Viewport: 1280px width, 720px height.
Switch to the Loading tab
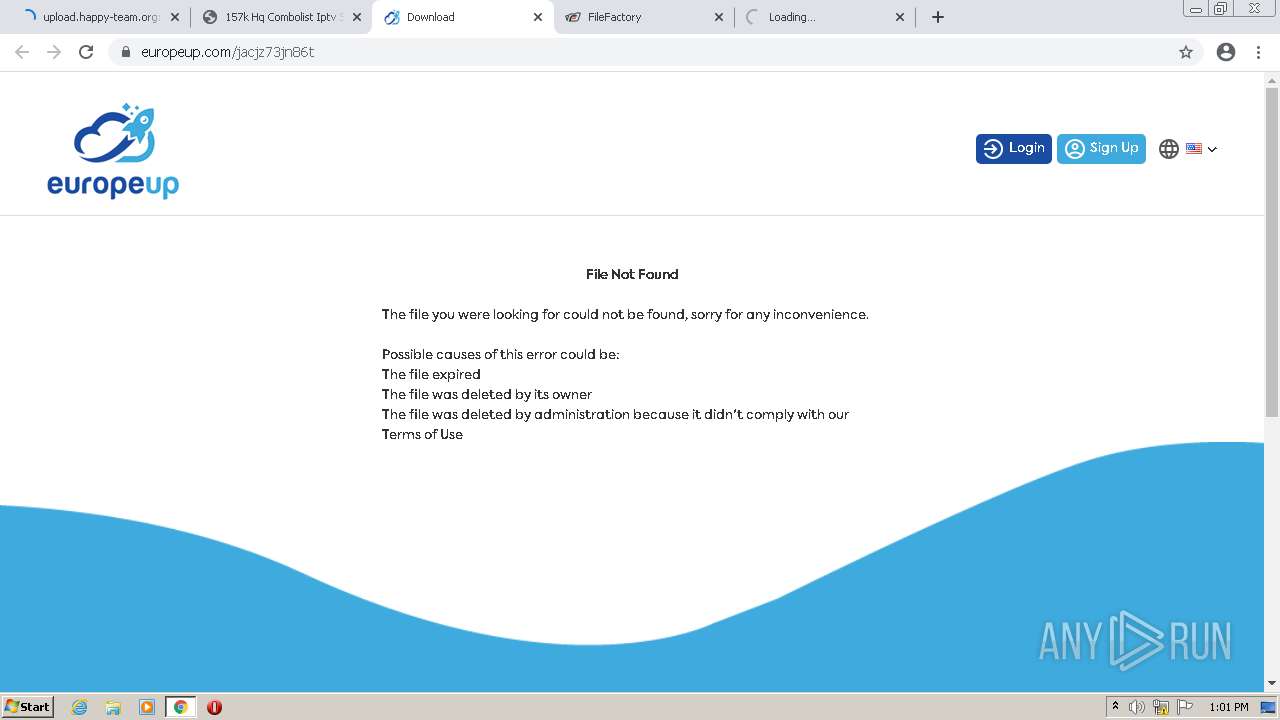[824, 17]
